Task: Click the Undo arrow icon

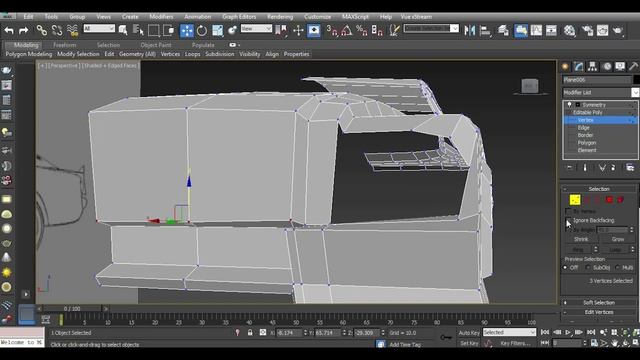Action: (9, 30)
